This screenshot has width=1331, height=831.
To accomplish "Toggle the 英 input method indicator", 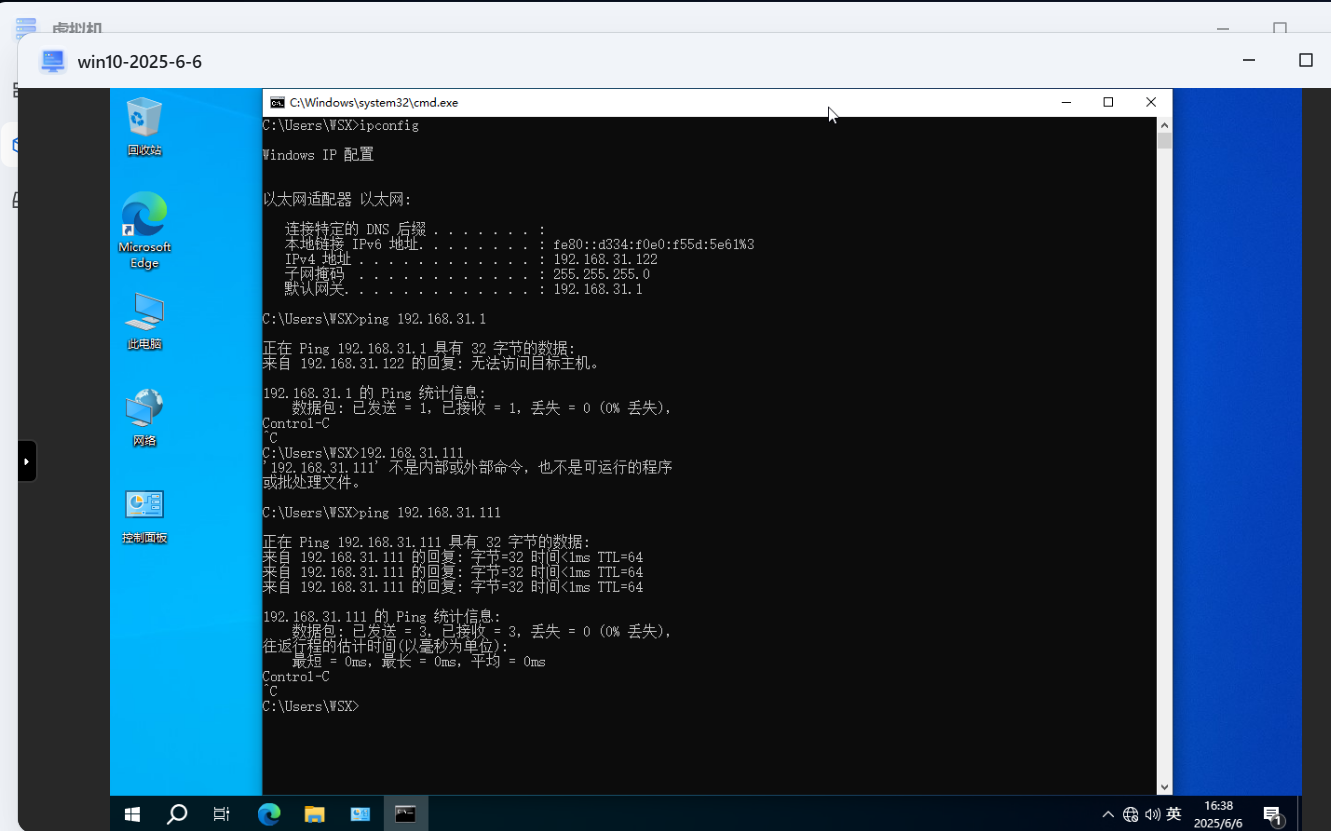I will (1174, 814).
